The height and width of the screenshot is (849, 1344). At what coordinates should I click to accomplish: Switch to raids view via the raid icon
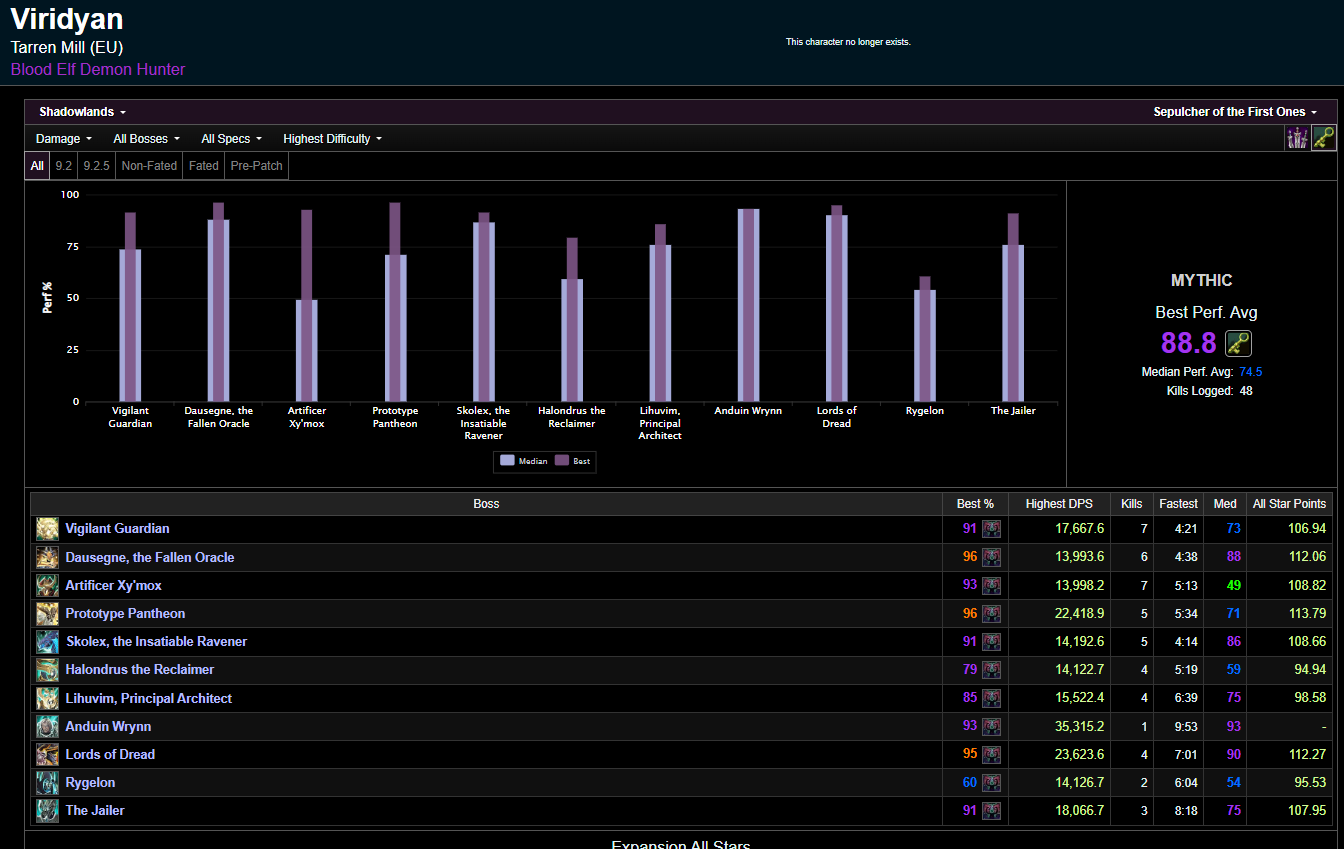coord(1297,138)
